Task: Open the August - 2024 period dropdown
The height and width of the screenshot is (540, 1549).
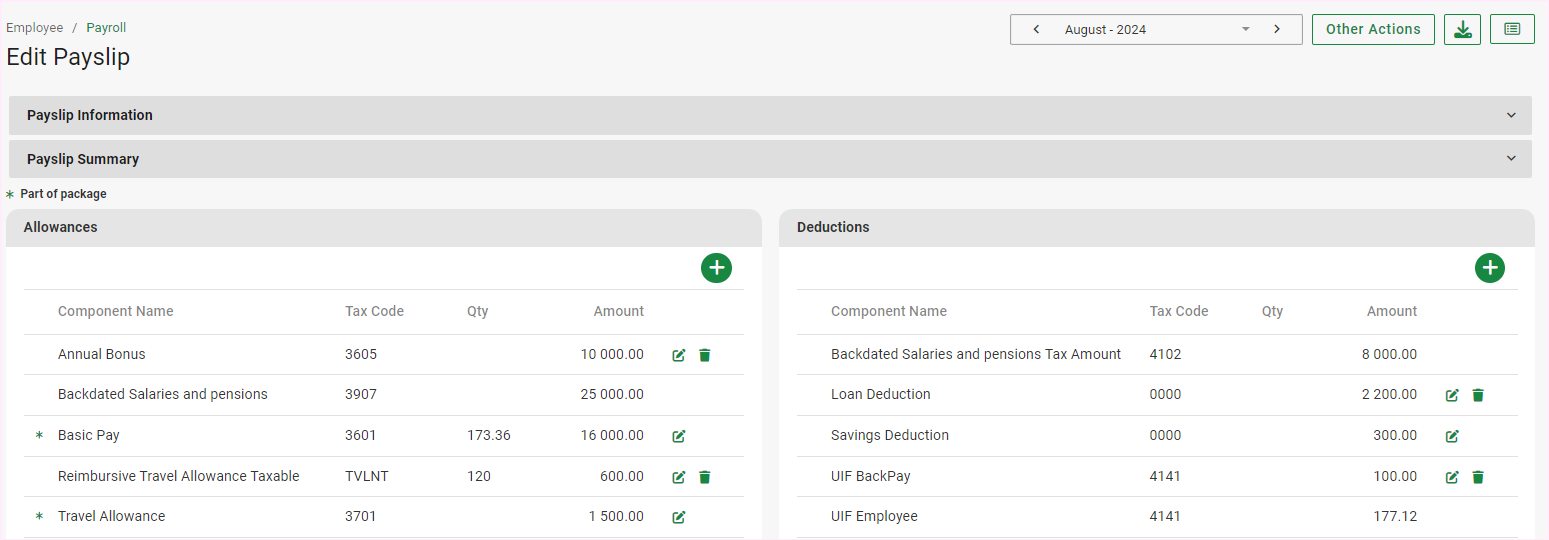Action: pyautogui.click(x=1246, y=30)
